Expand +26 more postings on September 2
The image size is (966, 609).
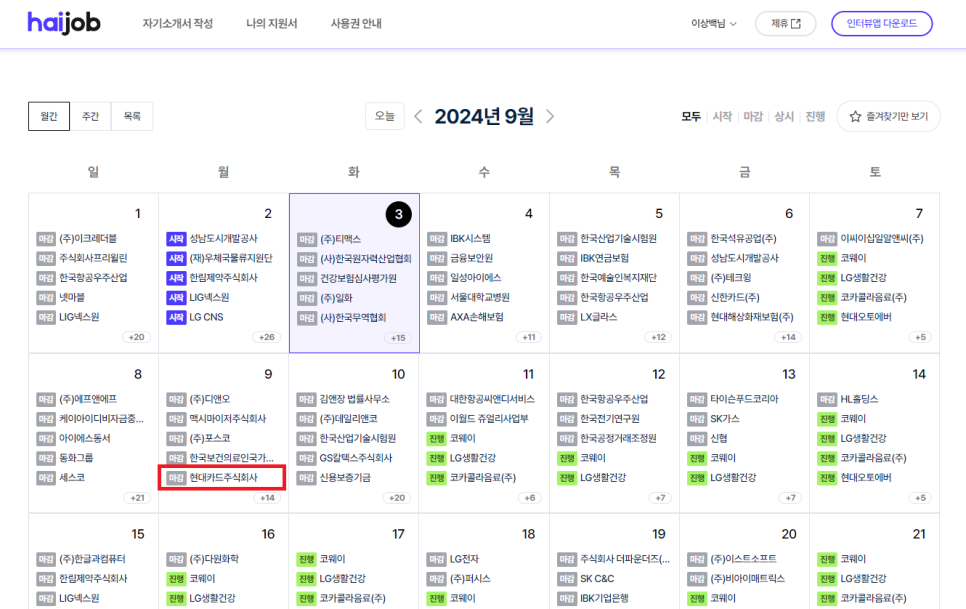[267, 337]
